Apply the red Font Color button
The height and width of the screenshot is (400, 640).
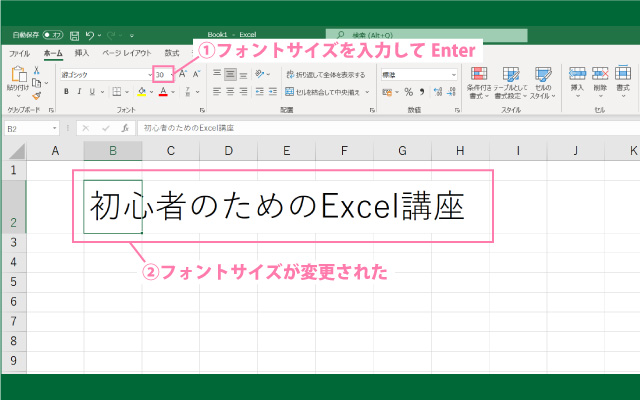163,92
